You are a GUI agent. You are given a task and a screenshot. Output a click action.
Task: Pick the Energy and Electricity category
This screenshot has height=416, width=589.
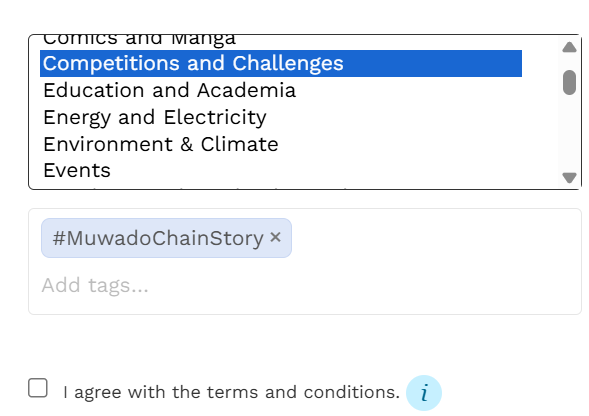281,117
